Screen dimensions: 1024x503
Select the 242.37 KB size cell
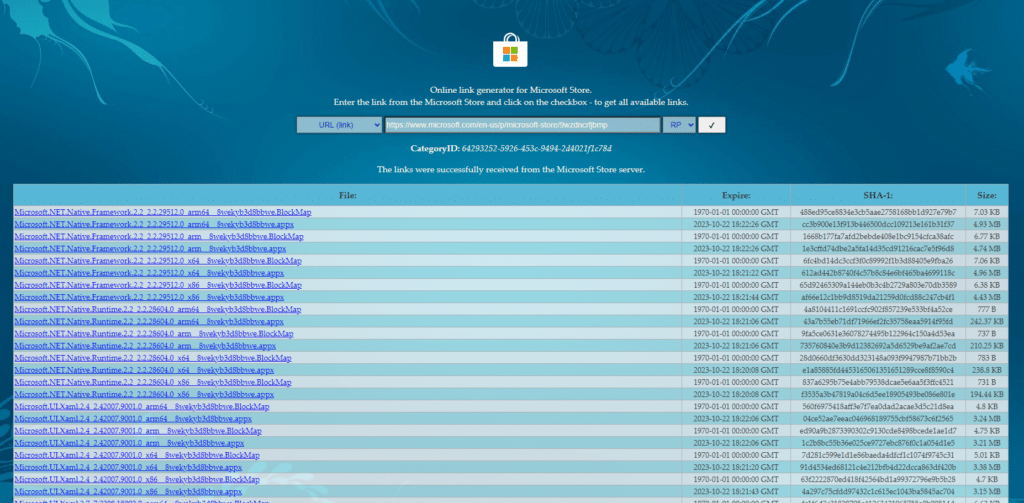pyautogui.click(x=987, y=321)
